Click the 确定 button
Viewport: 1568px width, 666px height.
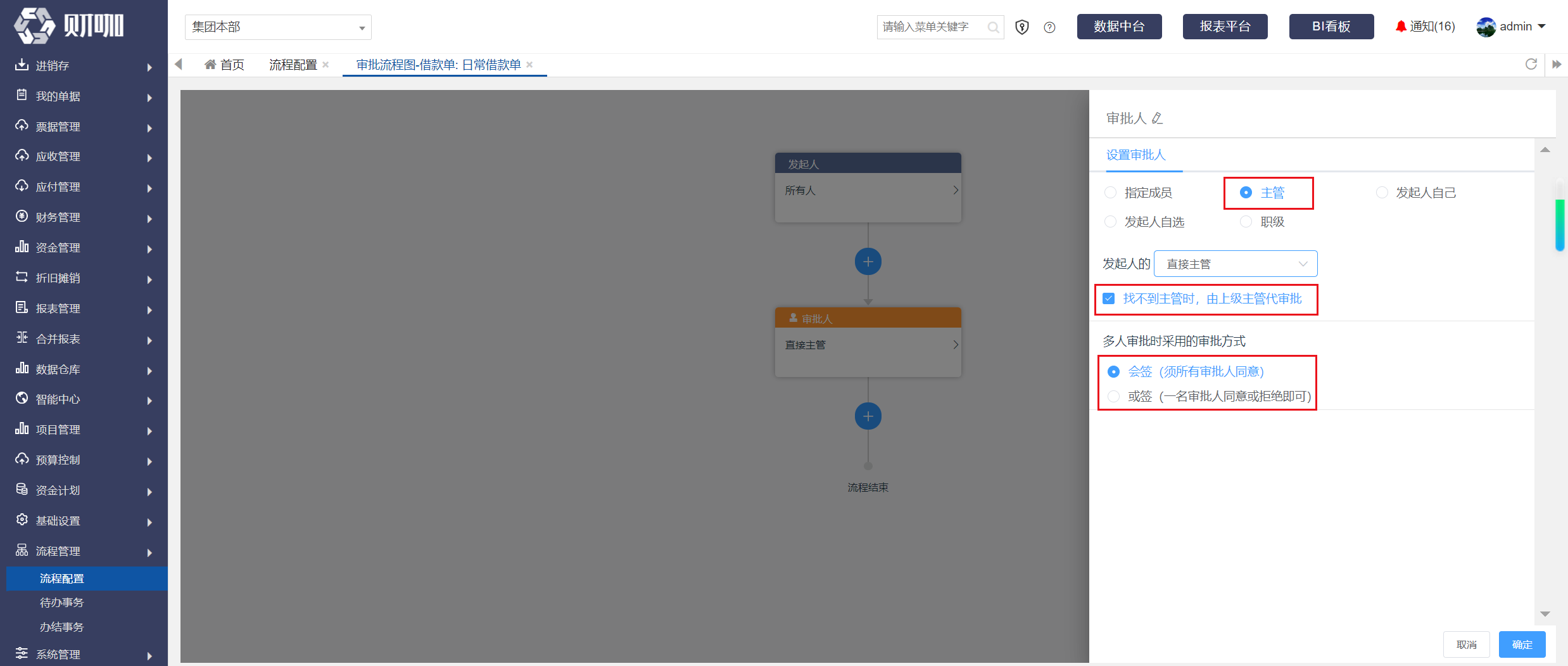(x=1522, y=644)
